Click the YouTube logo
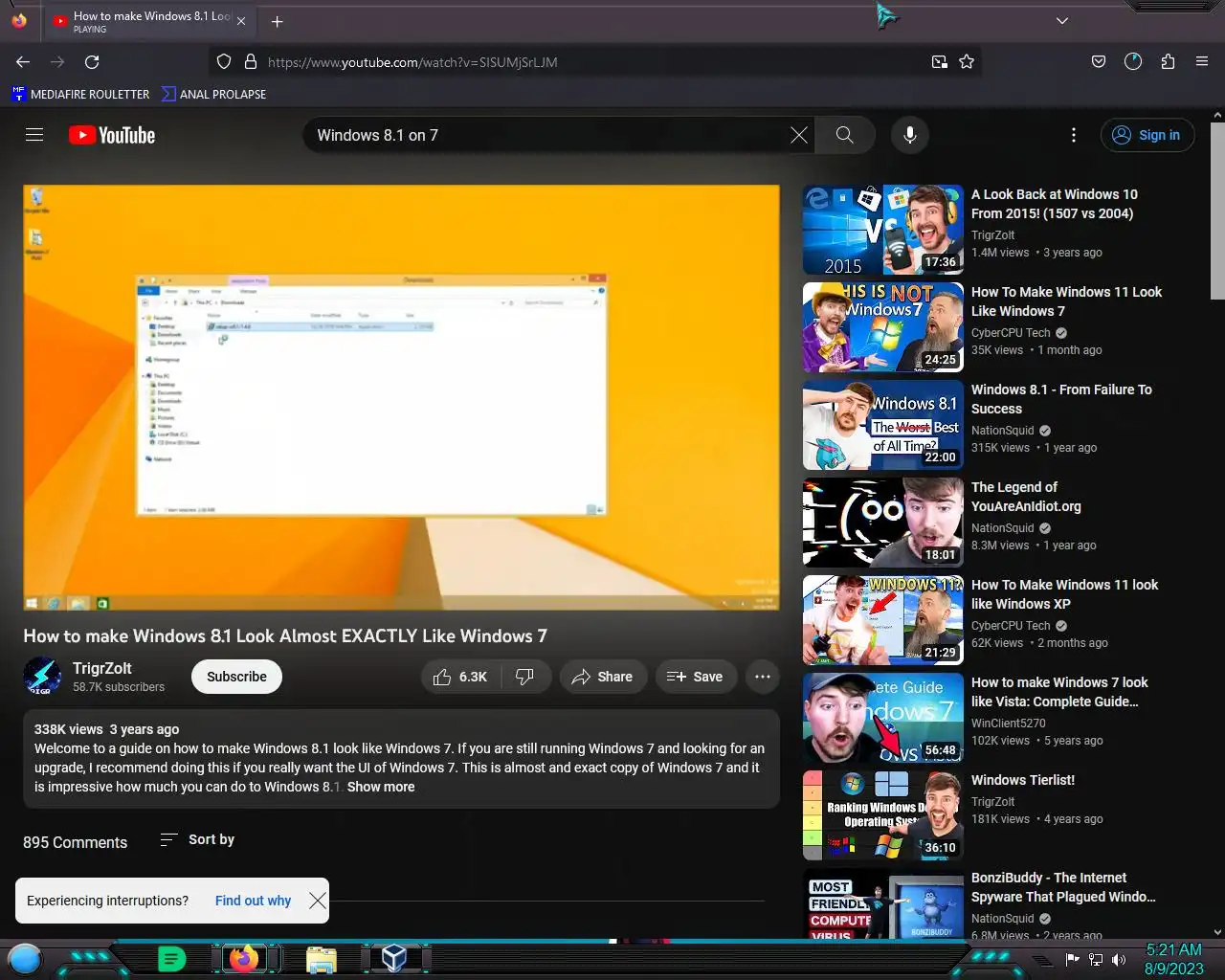 (112, 135)
